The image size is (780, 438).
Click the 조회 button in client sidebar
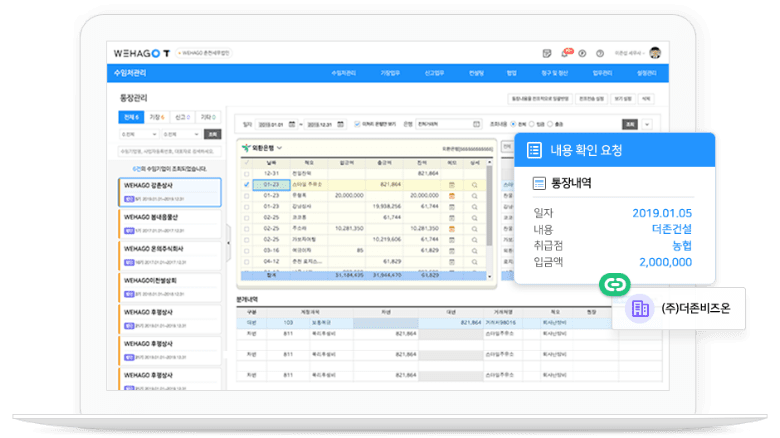[x=212, y=134]
